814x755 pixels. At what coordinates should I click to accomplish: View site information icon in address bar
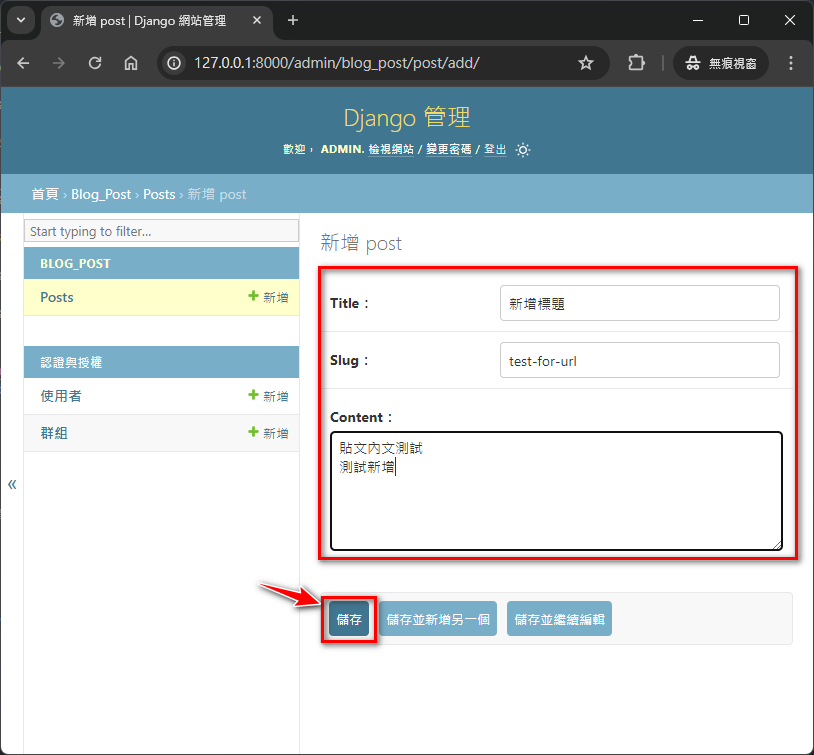[174, 63]
